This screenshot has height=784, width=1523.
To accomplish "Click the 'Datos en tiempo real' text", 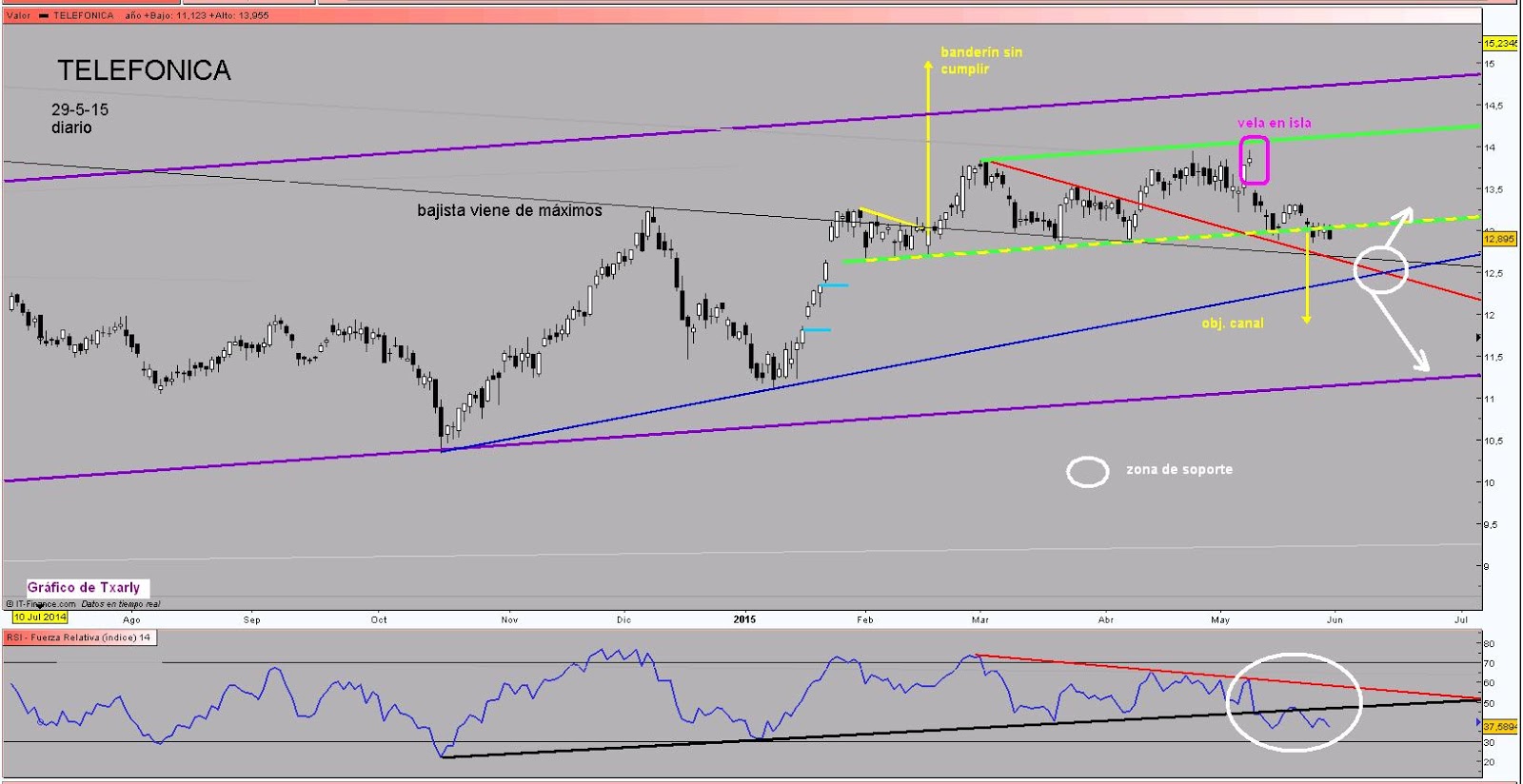I will tap(120, 604).
